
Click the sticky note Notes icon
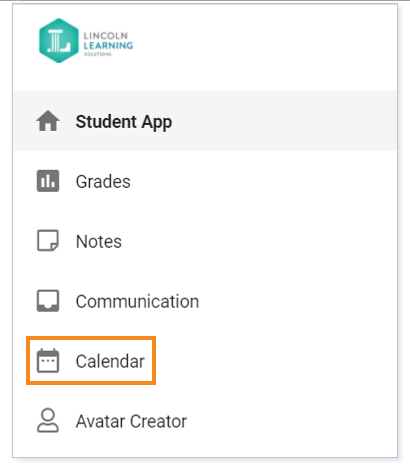point(48,240)
